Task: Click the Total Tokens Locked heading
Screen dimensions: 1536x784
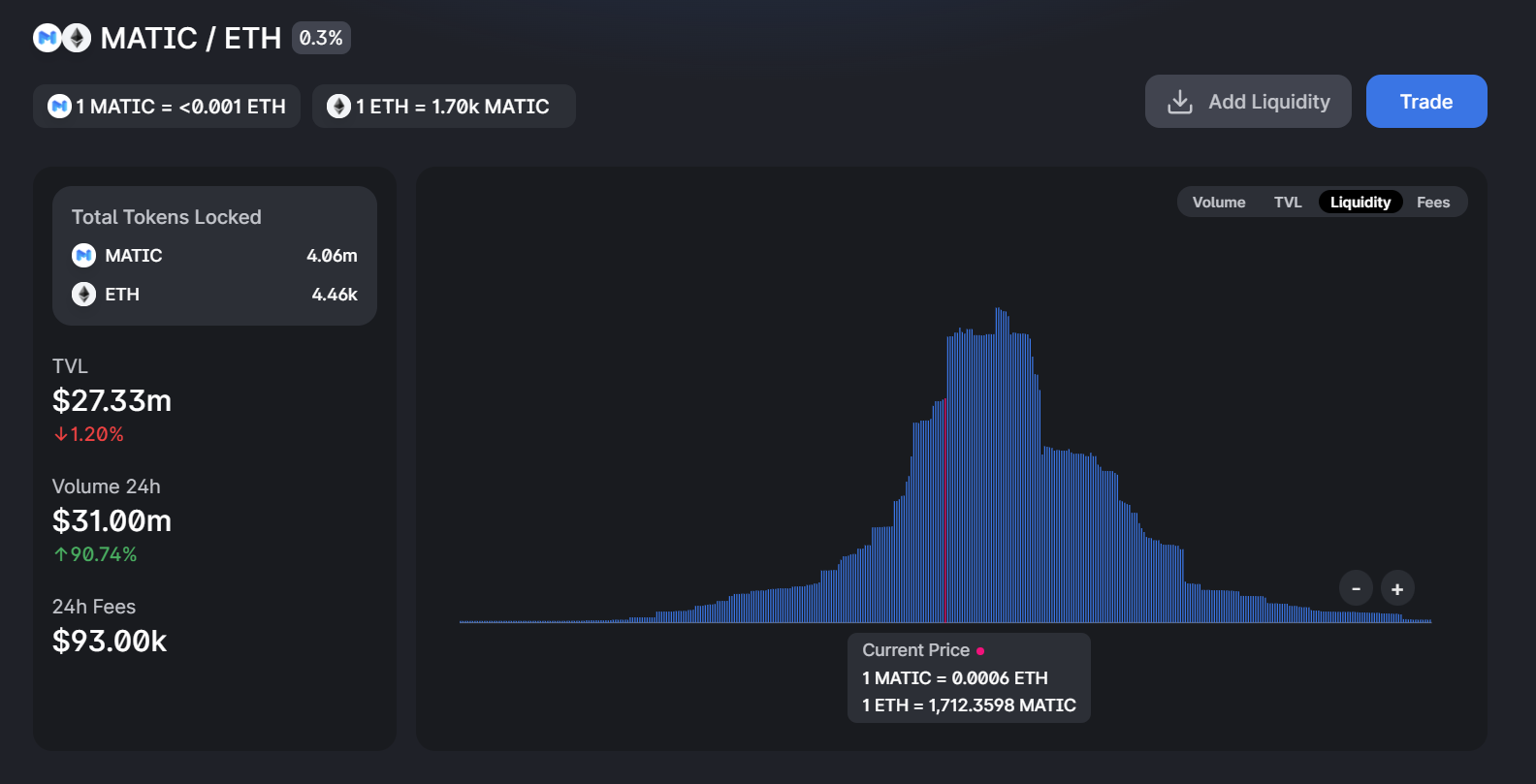Action: click(167, 217)
